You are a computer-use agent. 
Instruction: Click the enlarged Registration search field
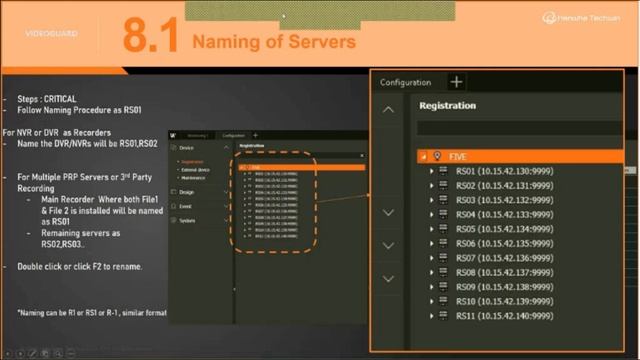pyautogui.click(x=520, y=128)
